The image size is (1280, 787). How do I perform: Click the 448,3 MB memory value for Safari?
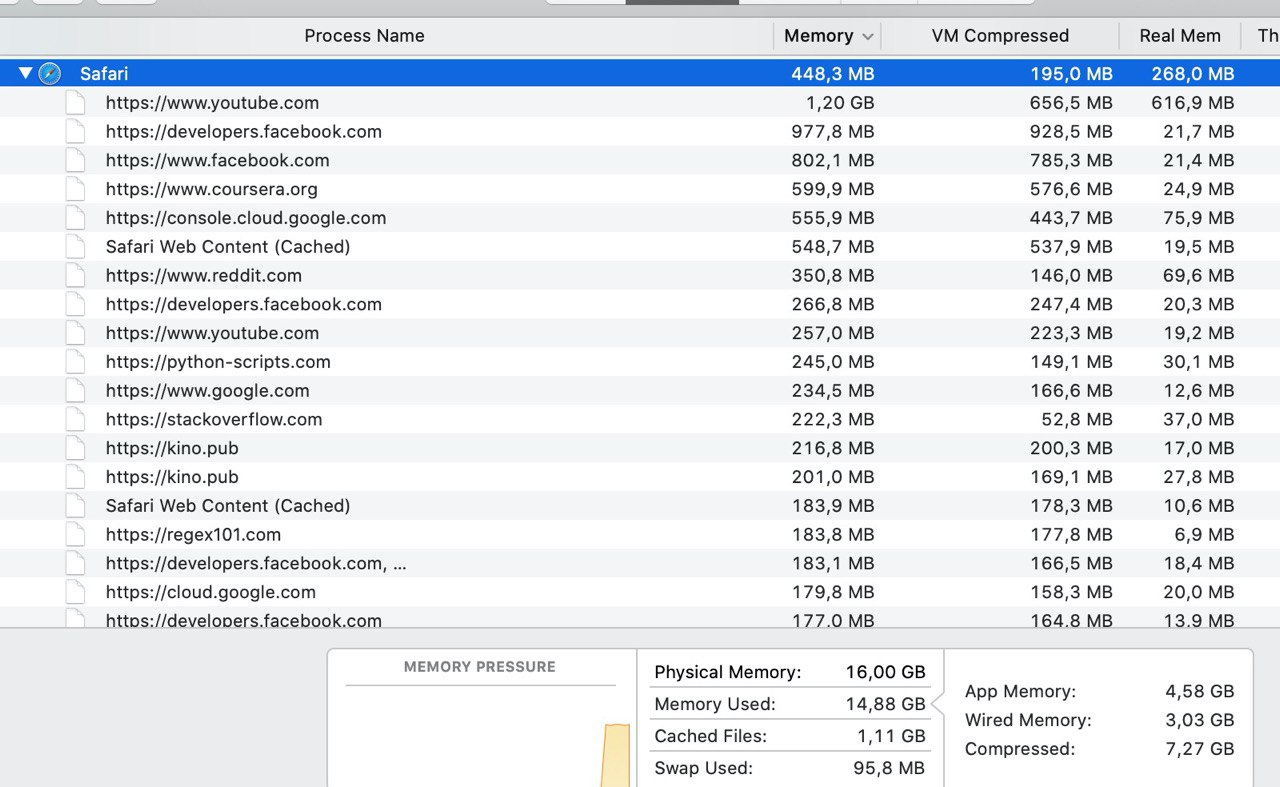pyautogui.click(x=833, y=73)
